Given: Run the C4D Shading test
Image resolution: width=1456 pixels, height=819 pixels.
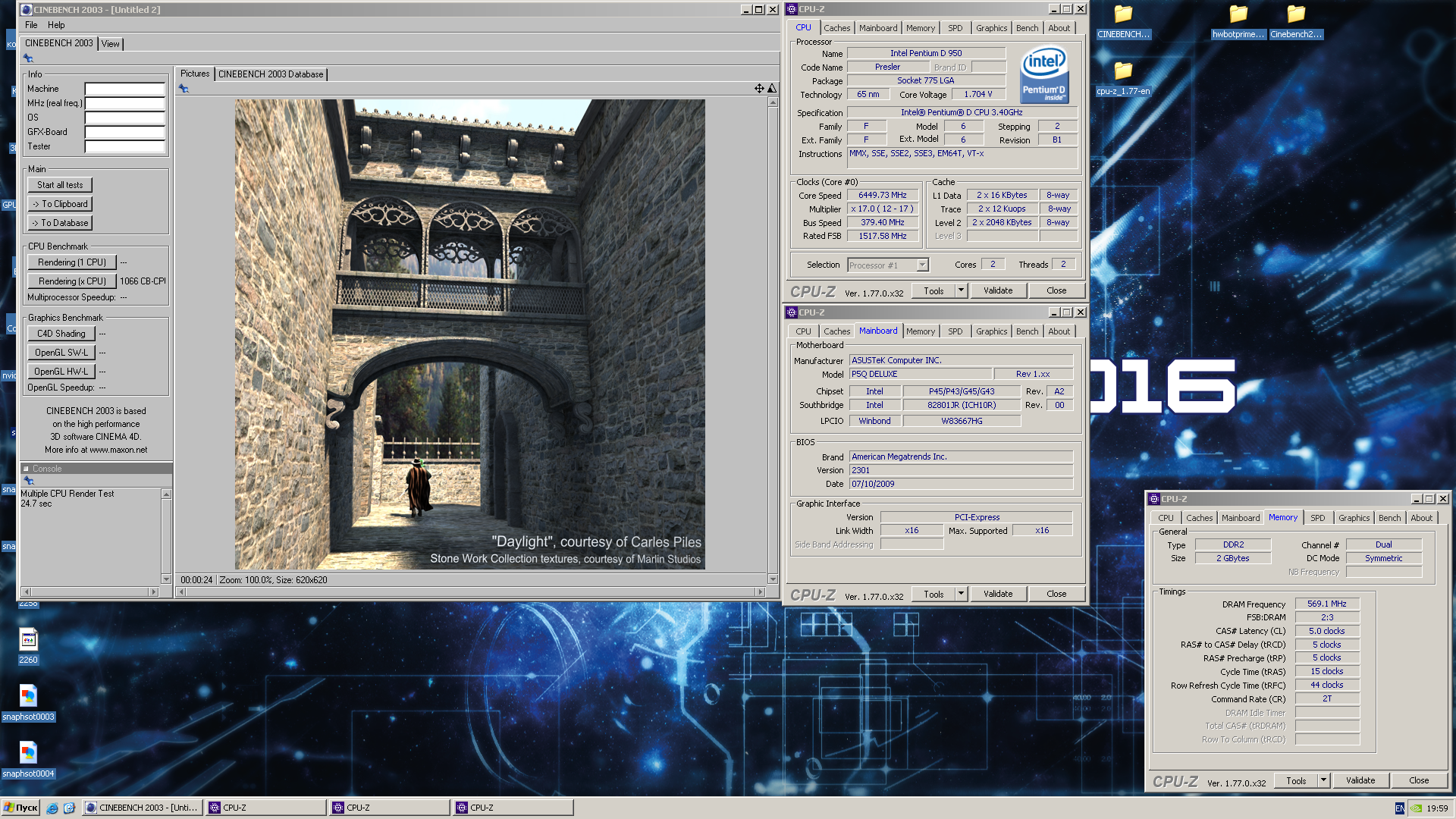Looking at the screenshot, I should tap(61, 334).
